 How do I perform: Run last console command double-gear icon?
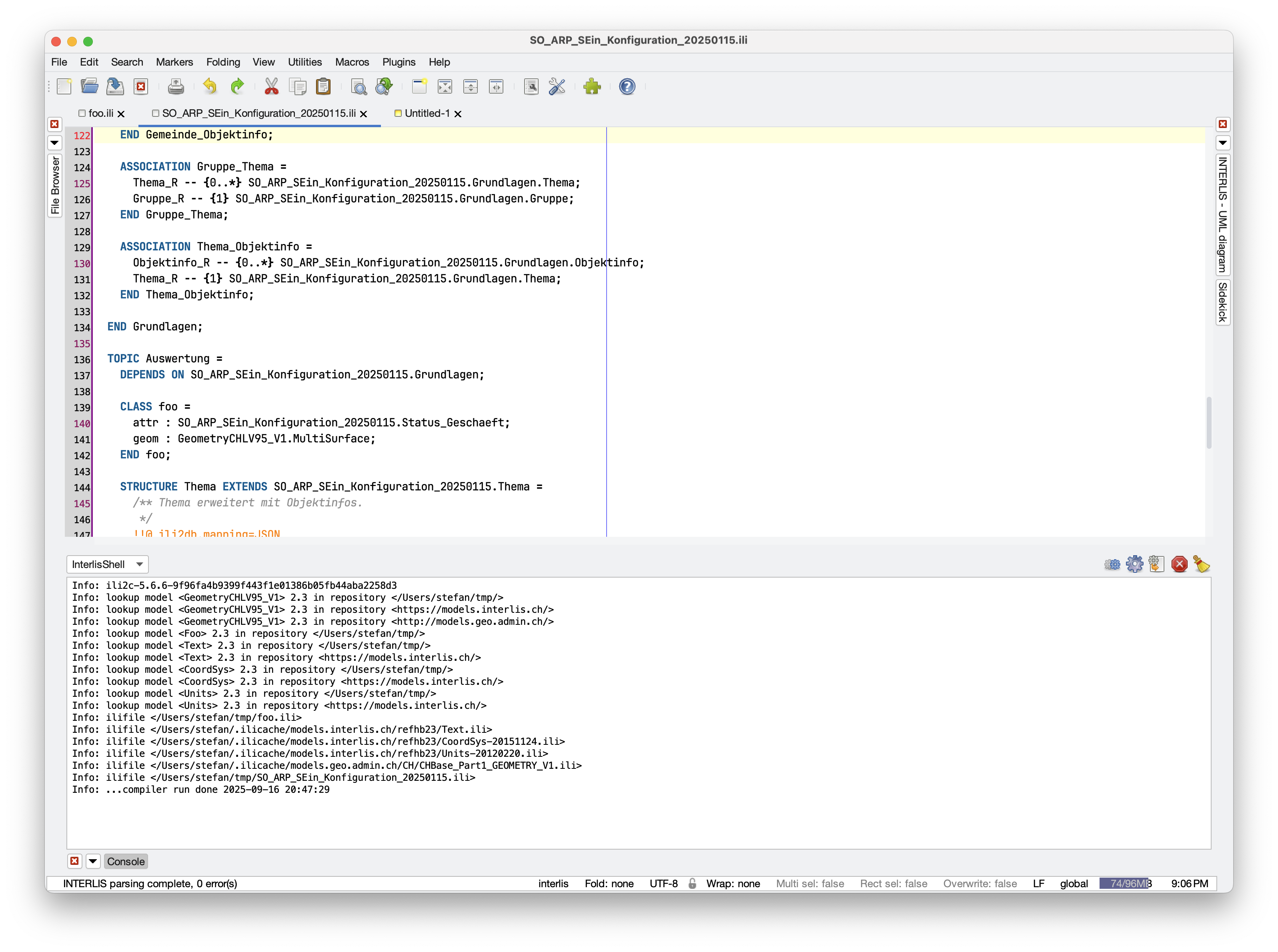coord(1112,564)
